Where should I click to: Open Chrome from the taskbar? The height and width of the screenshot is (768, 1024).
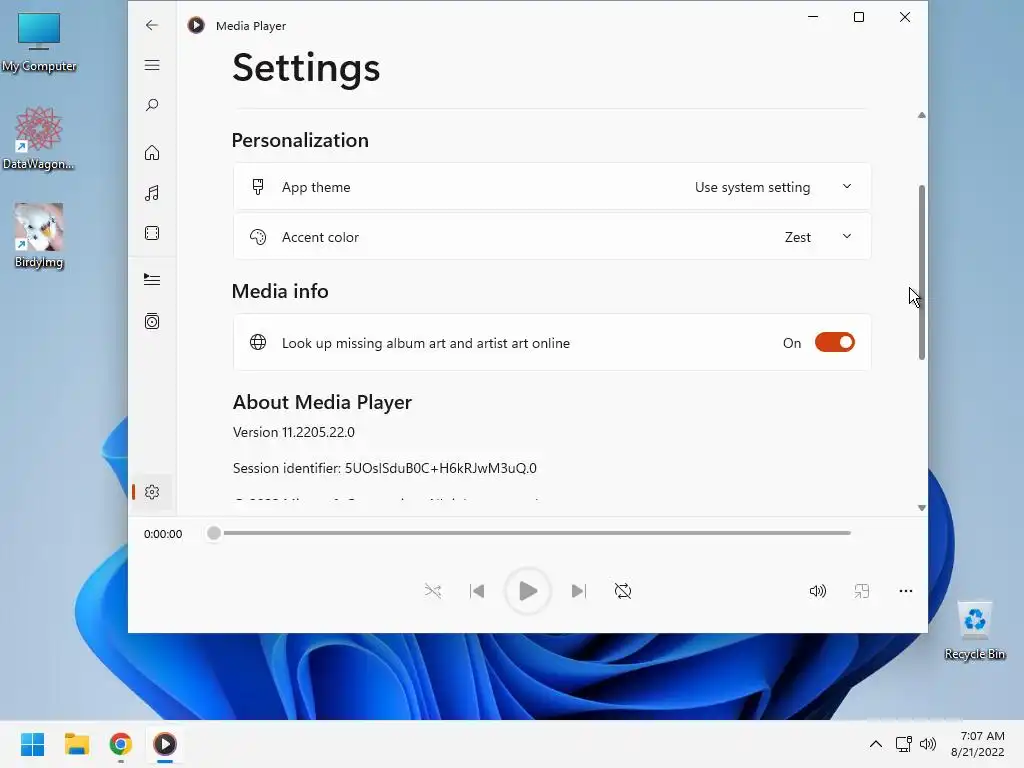[x=121, y=744]
